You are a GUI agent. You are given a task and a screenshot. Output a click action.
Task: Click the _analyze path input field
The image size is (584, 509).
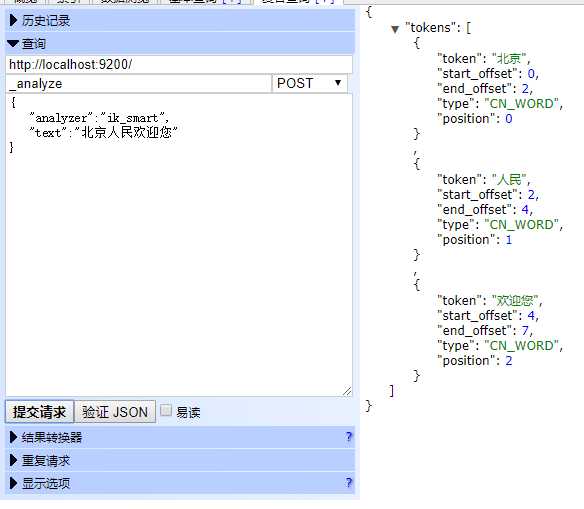(x=139, y=83)
